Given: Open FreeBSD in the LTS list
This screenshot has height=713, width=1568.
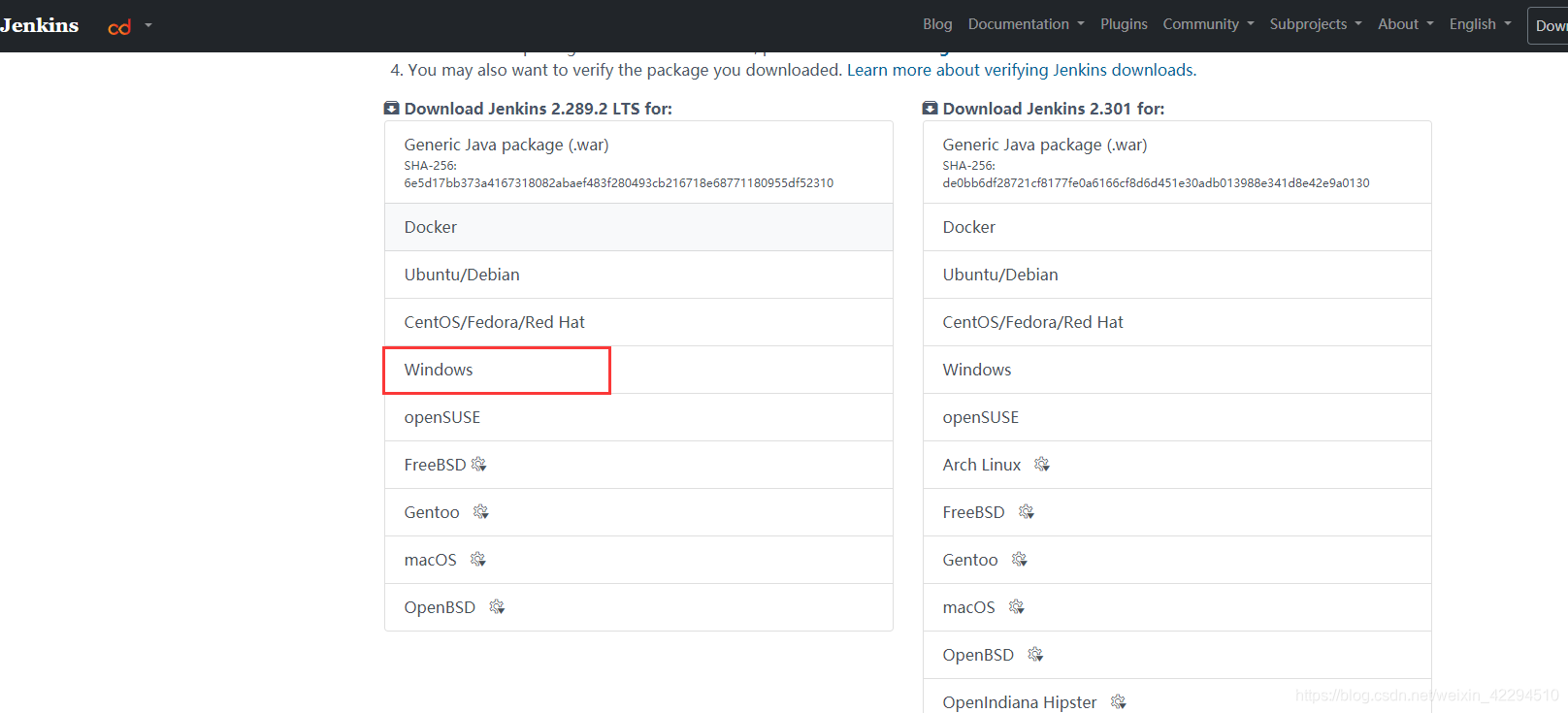Looking at the screenshot, I should tap(638, 465).
